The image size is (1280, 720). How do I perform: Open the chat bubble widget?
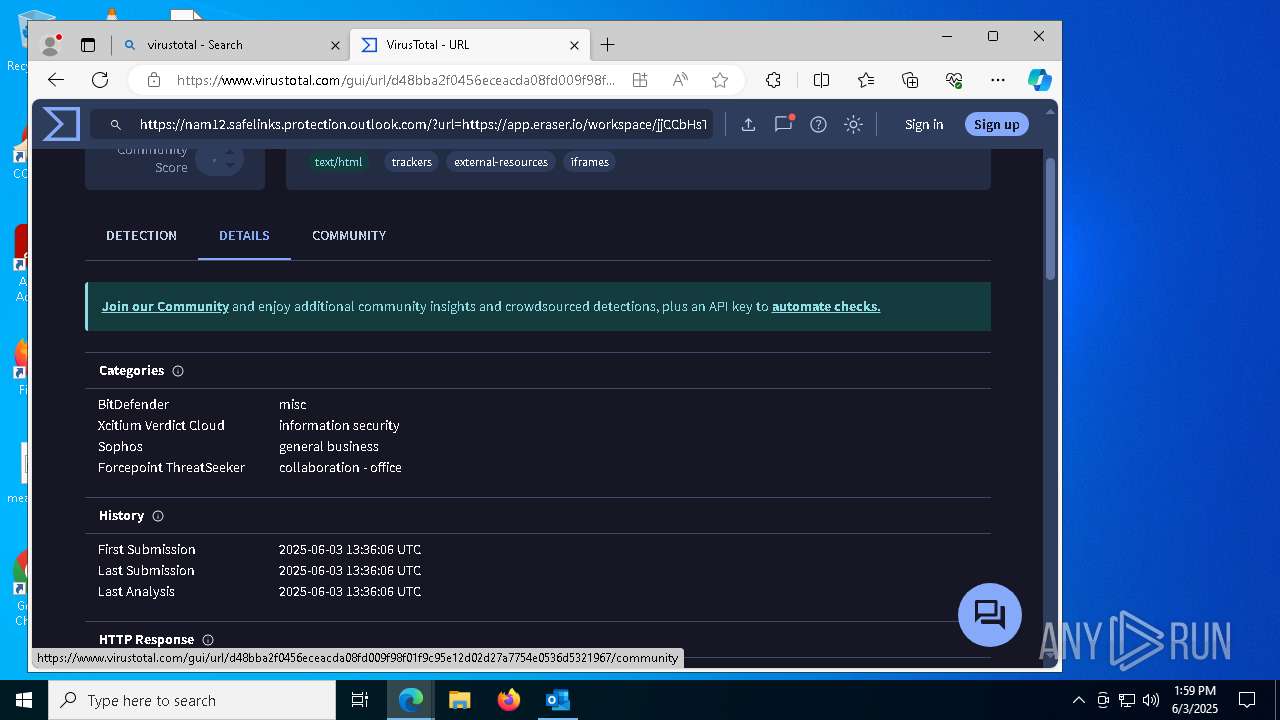tap(990, 614)
